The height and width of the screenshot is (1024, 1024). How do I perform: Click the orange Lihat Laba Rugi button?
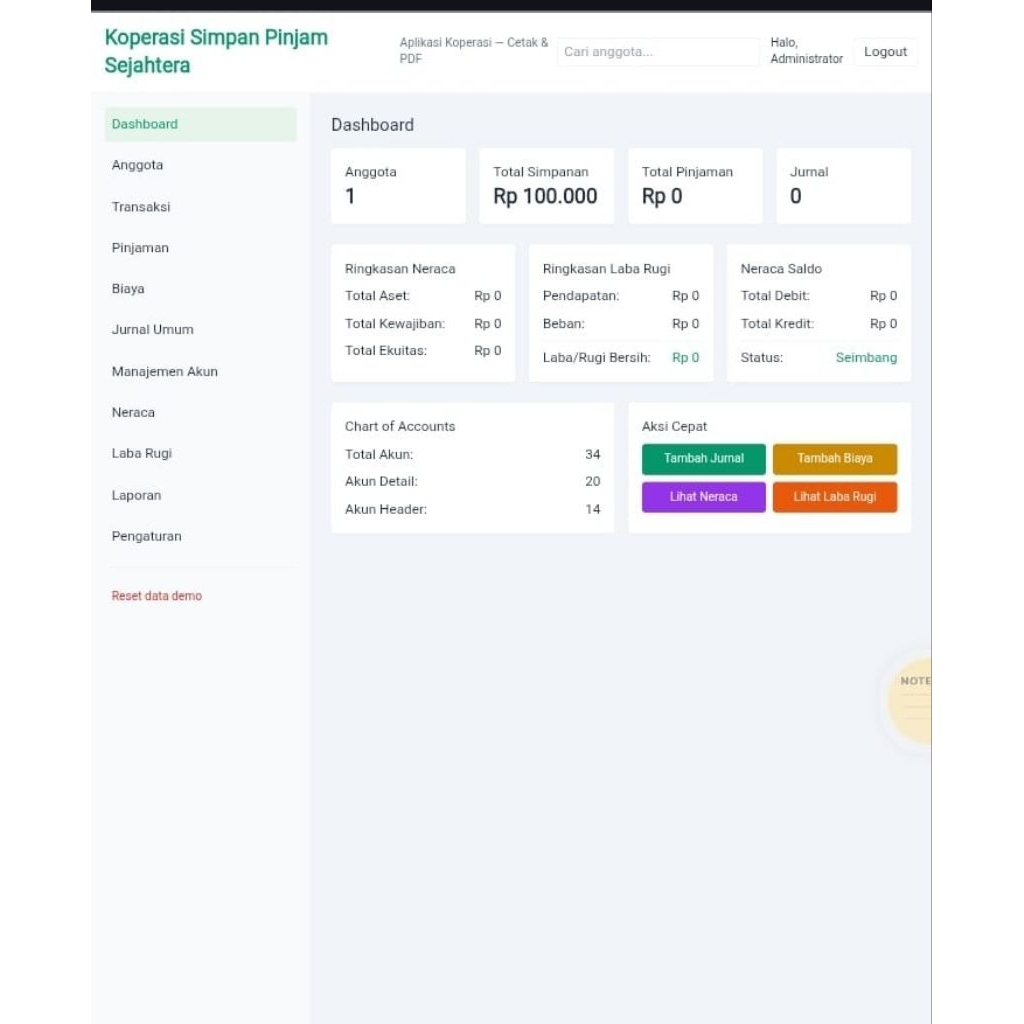point(835,497)
